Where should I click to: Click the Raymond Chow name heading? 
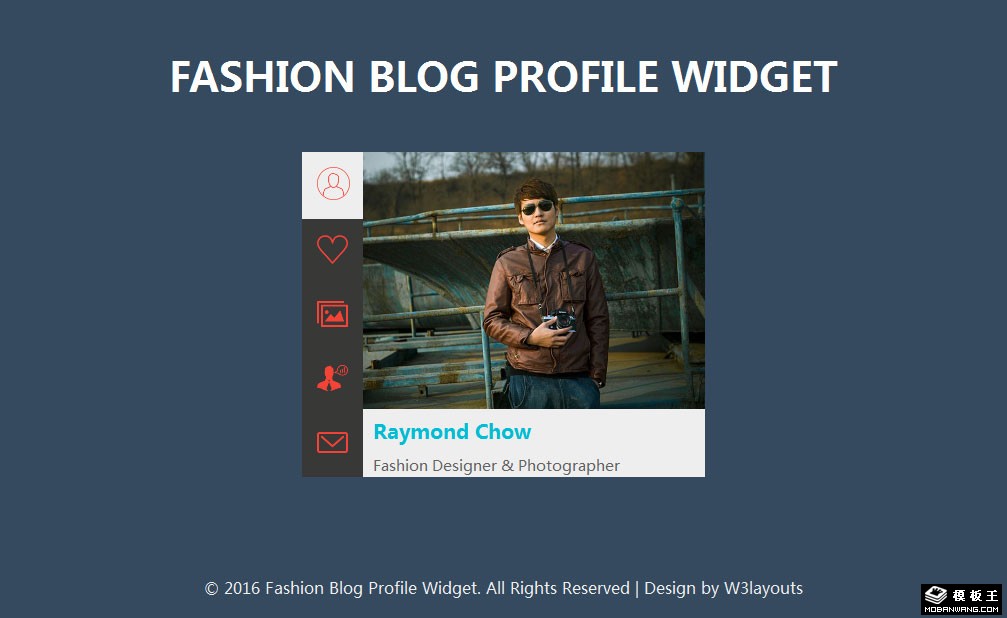tap(452, 432)
